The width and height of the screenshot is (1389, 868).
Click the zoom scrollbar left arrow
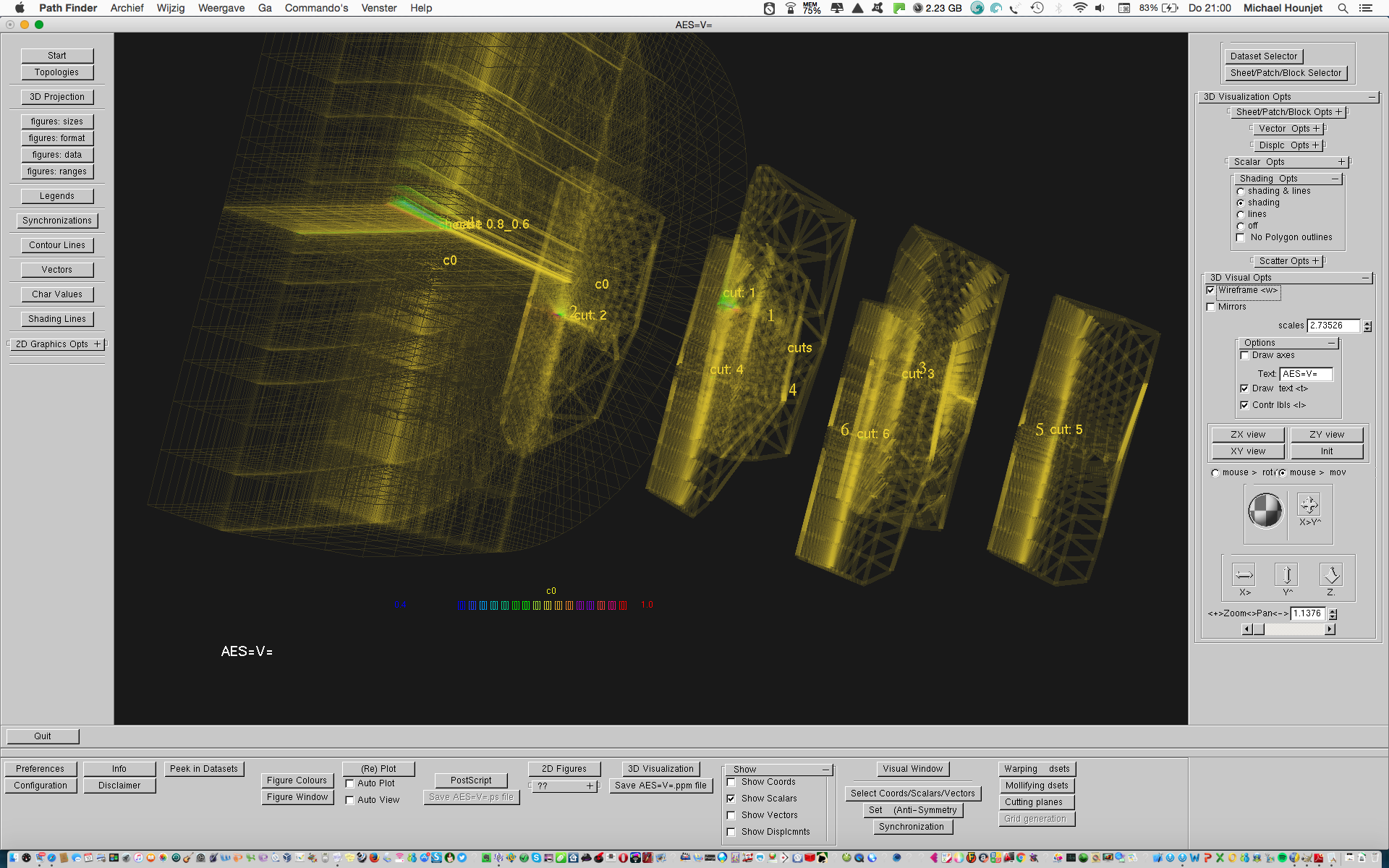point(1246,629)
